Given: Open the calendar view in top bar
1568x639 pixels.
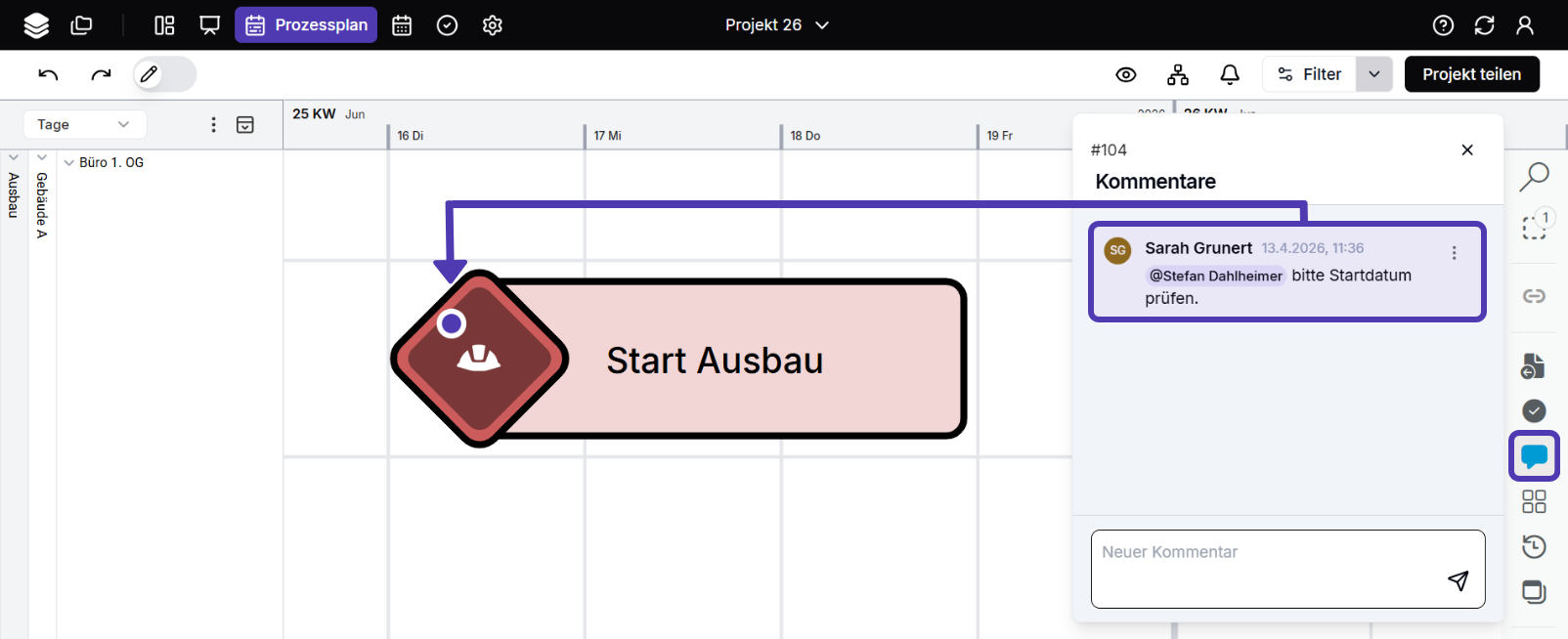Looking at the screenshot, I should tap(402, 25).
